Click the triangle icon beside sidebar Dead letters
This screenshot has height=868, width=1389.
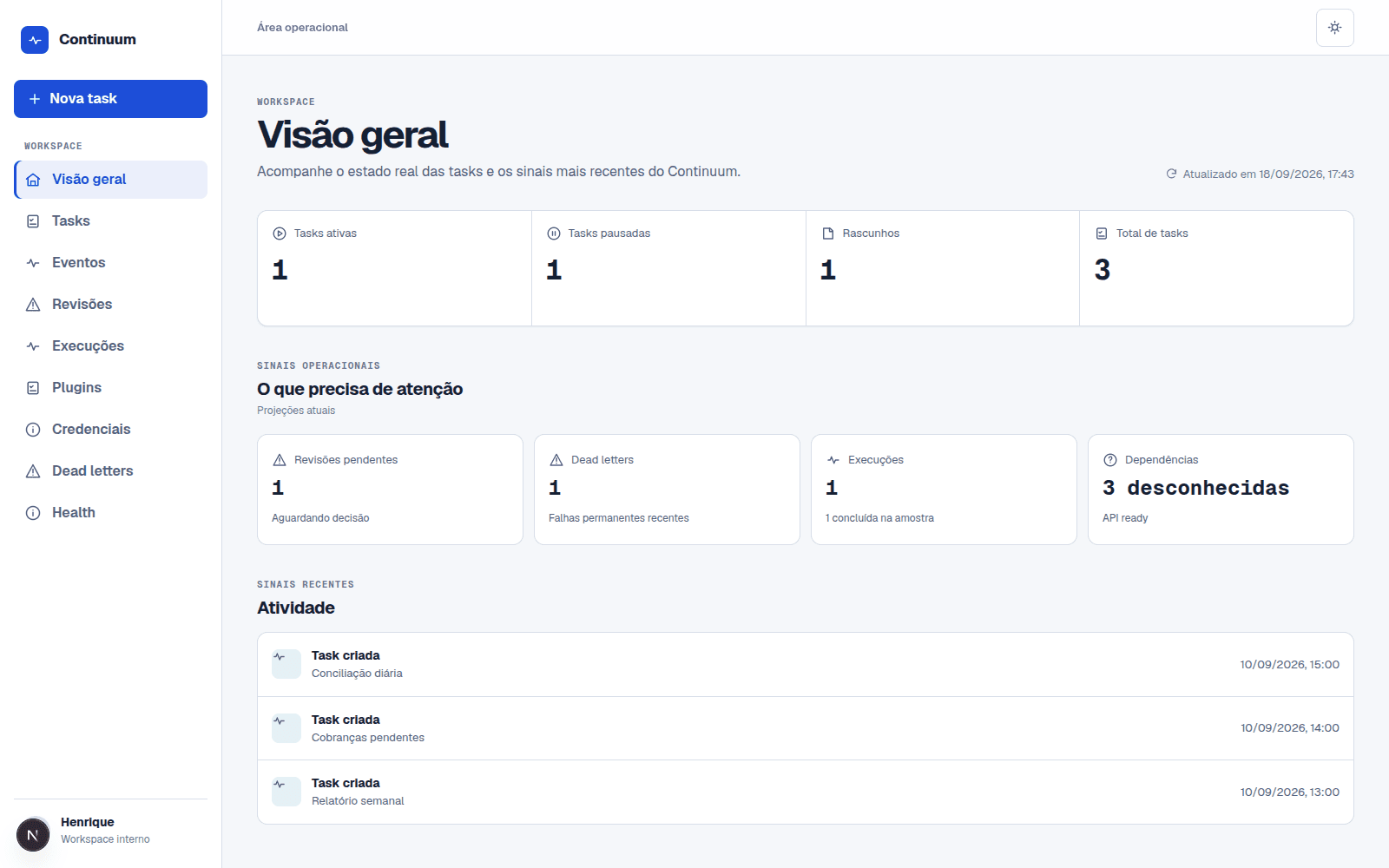33,471
